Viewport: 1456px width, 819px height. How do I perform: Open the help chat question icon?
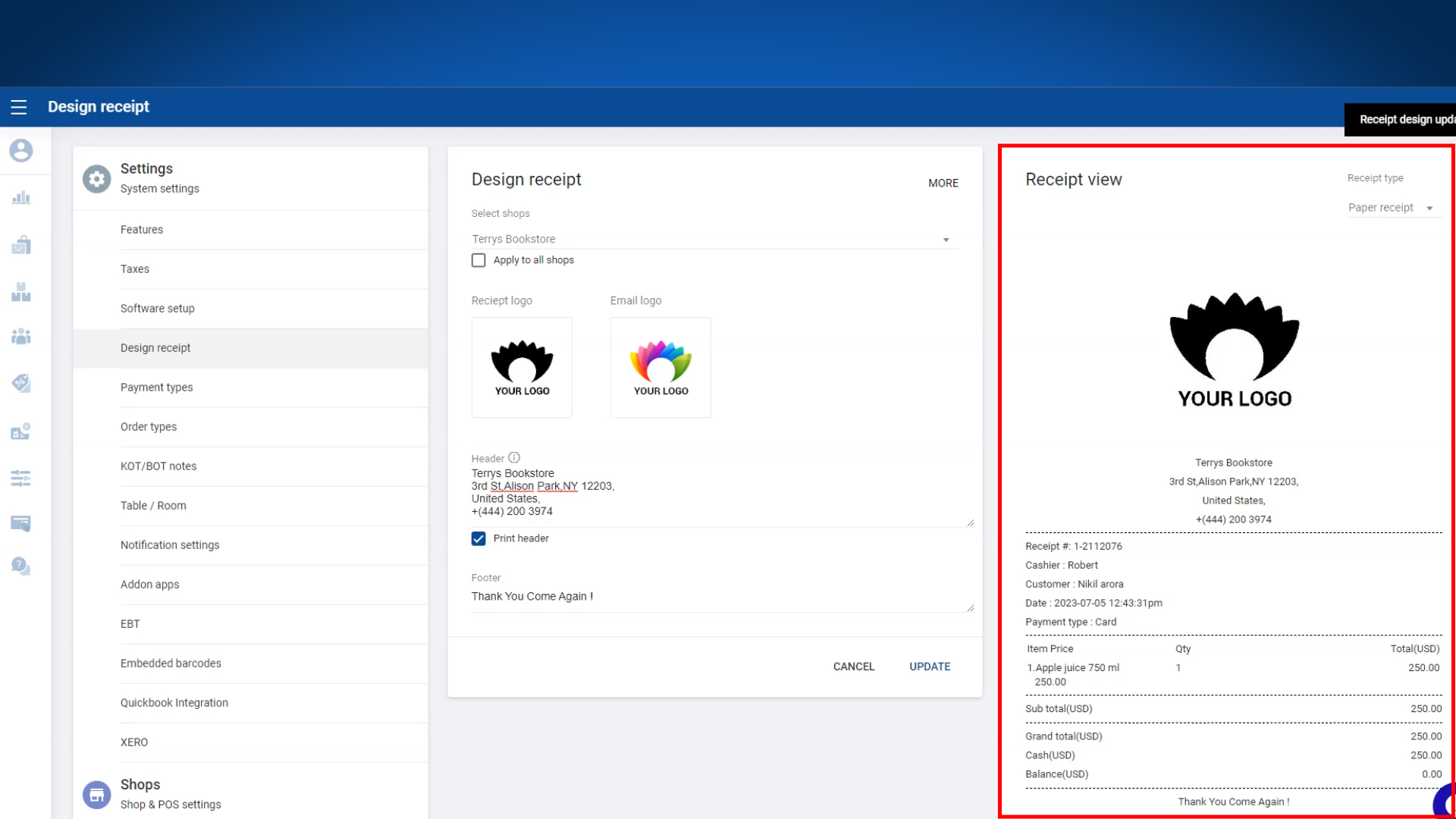tap(21, 566)
